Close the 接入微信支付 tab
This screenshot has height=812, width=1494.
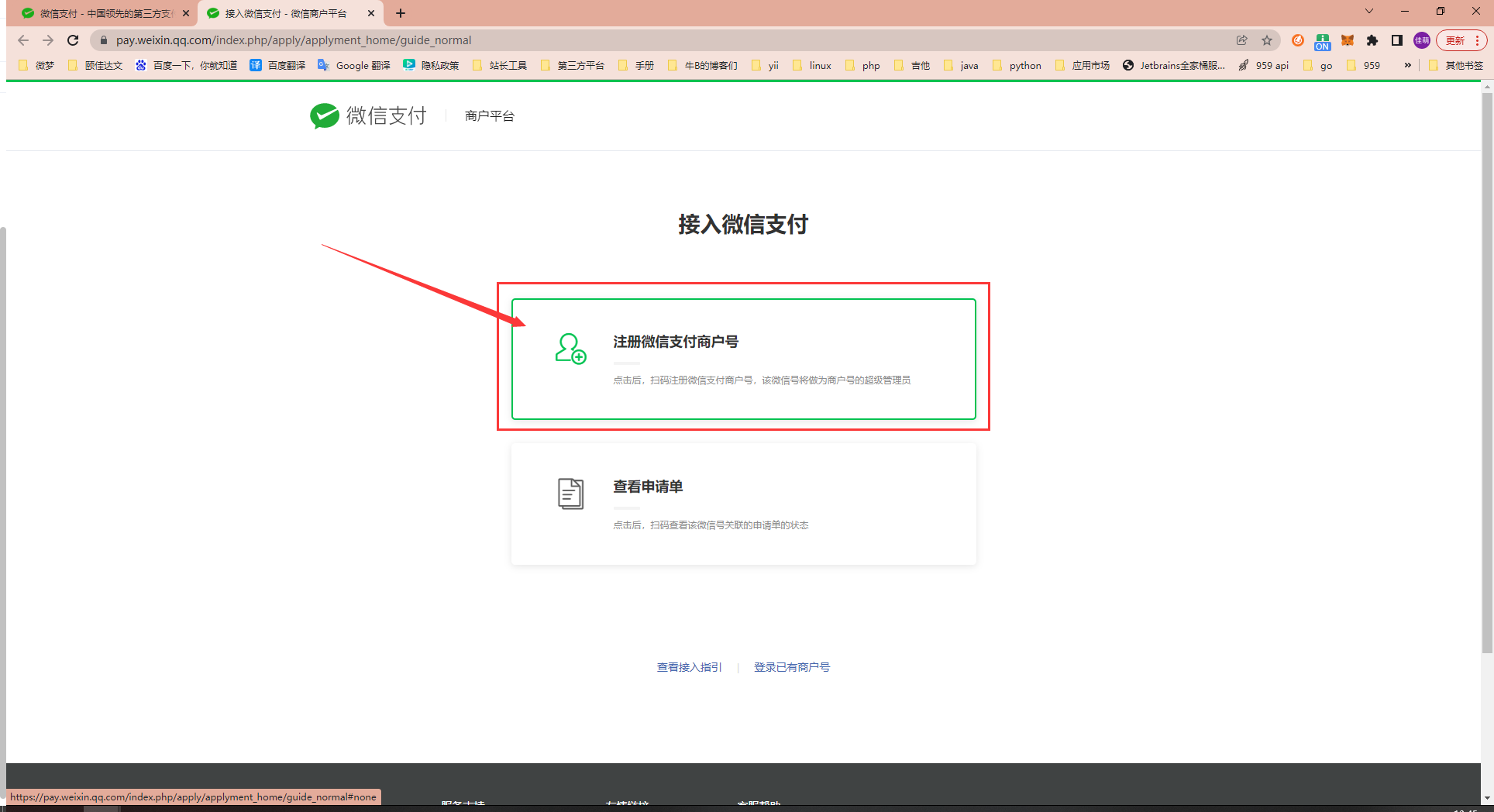click(x=371, y=13)
